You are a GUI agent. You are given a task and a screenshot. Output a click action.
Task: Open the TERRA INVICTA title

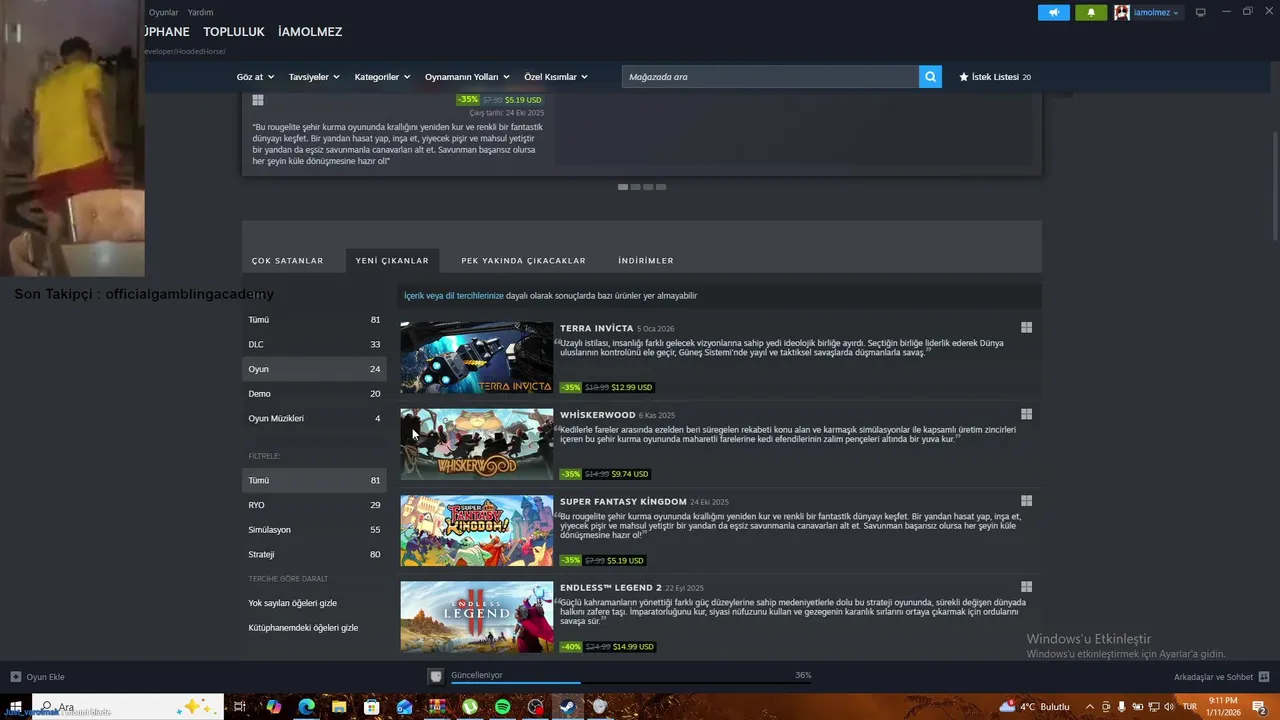pyautogui.click(x=597, y=328)
